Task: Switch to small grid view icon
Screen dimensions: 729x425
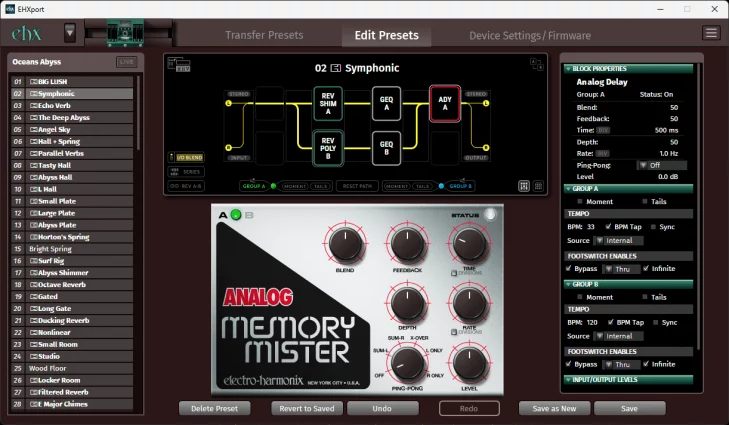Action: [539, 186]
